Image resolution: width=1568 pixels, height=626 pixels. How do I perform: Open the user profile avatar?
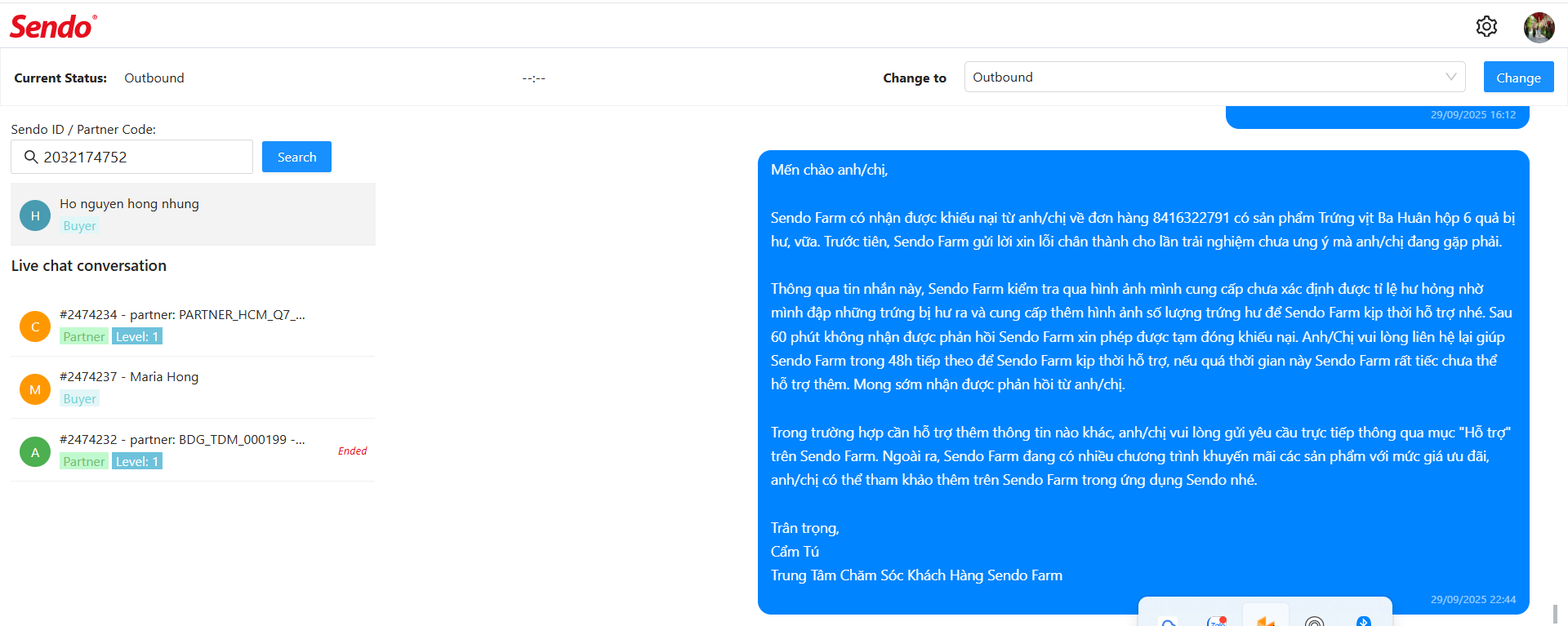1539,27
